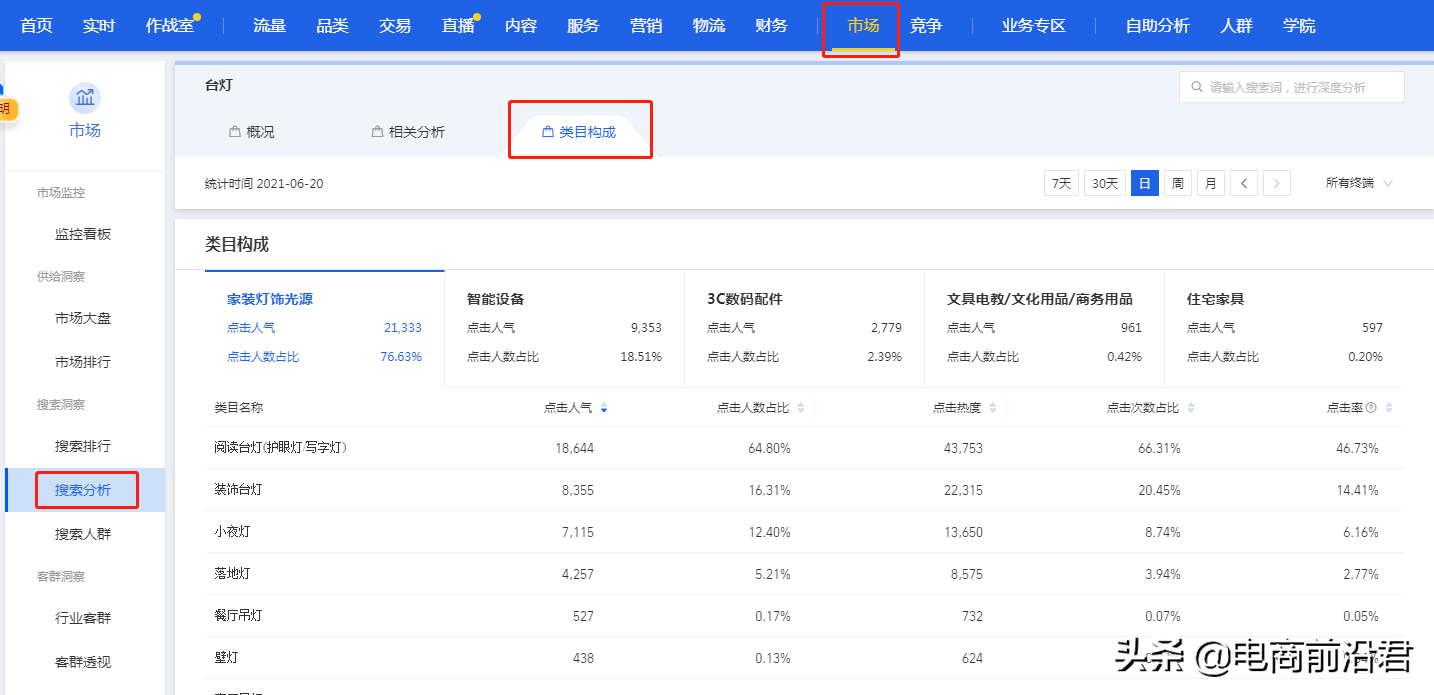
Task: Click the 相关分析 briefcase icon
Action: [379, 130]
